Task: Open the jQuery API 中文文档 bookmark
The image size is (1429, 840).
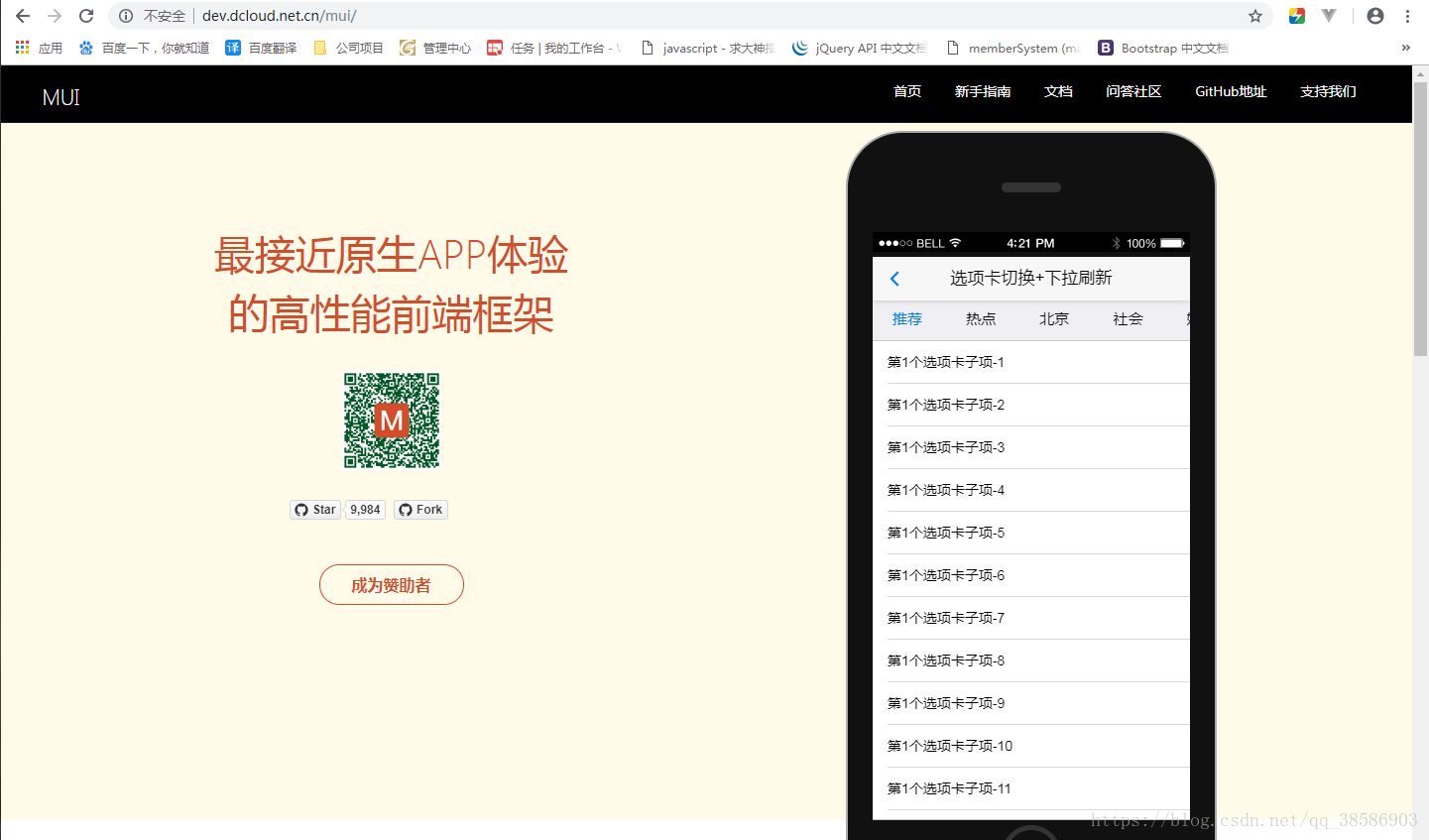Action: pos(860,48)
